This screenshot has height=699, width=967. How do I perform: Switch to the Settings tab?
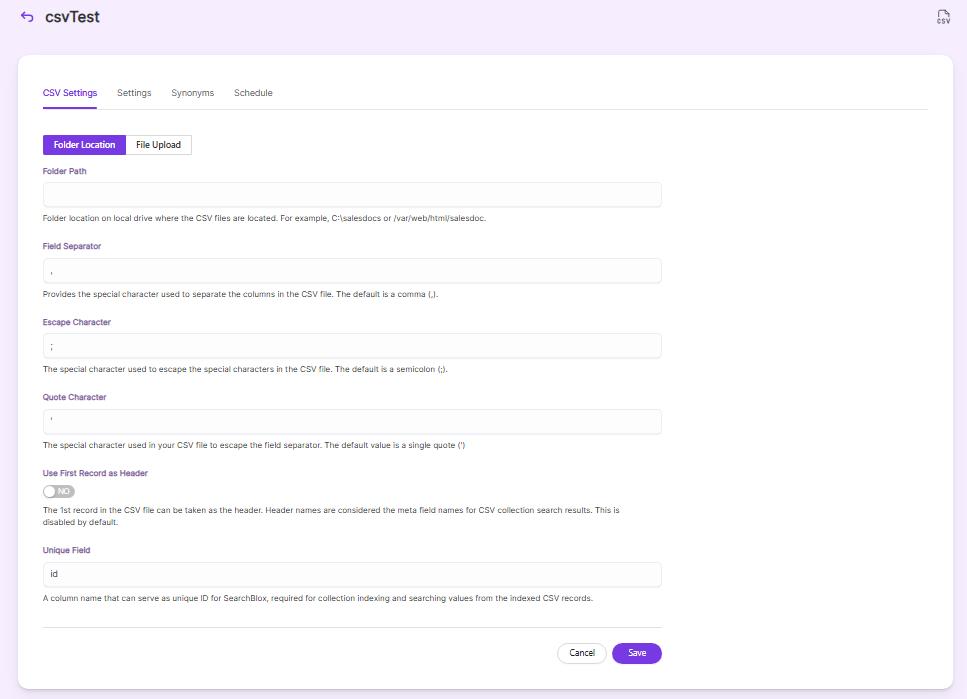pos(134,93)
